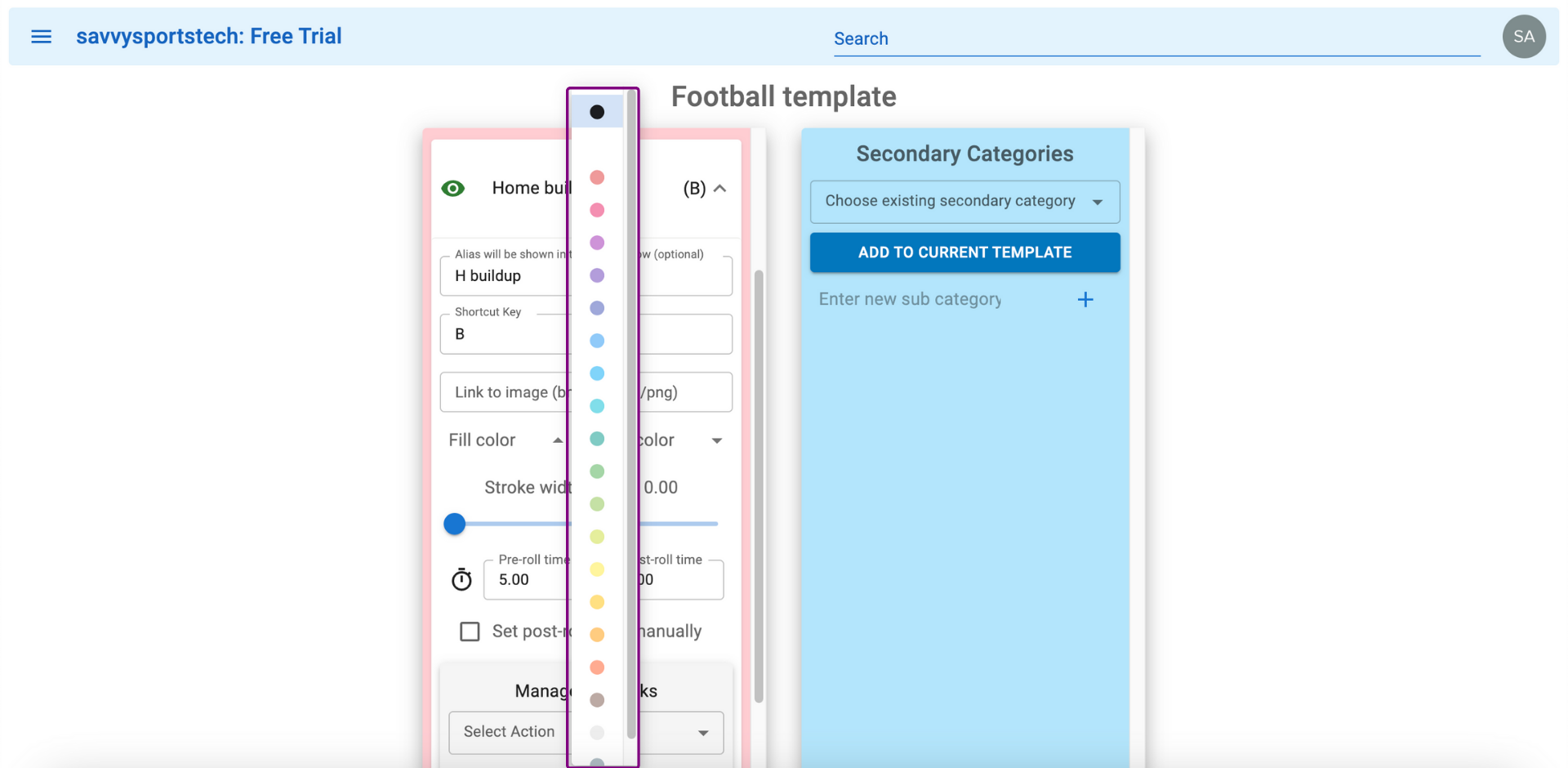Click the Enter new sub category field
Viewport: 1568px width, 768px height.
pos(943,300)
